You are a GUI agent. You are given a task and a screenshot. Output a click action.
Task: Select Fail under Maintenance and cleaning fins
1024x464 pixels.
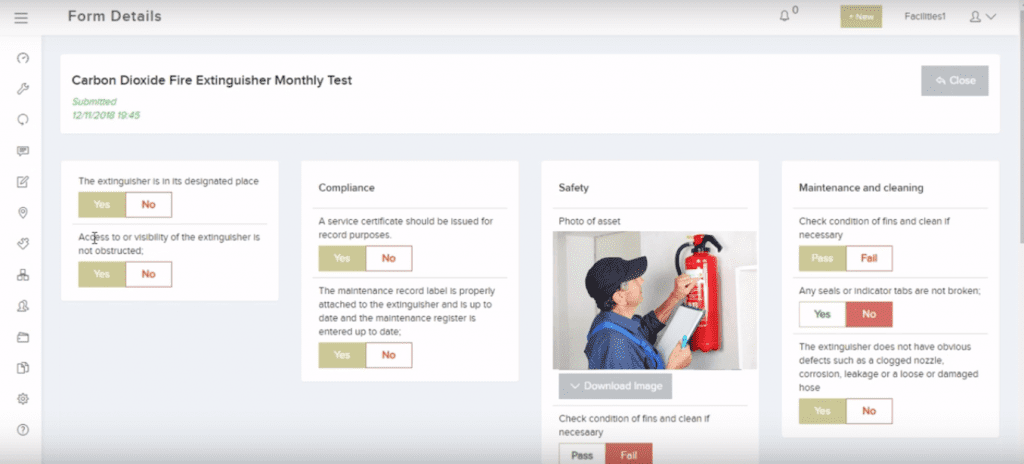pyautogui.click(x=869, y=258)
